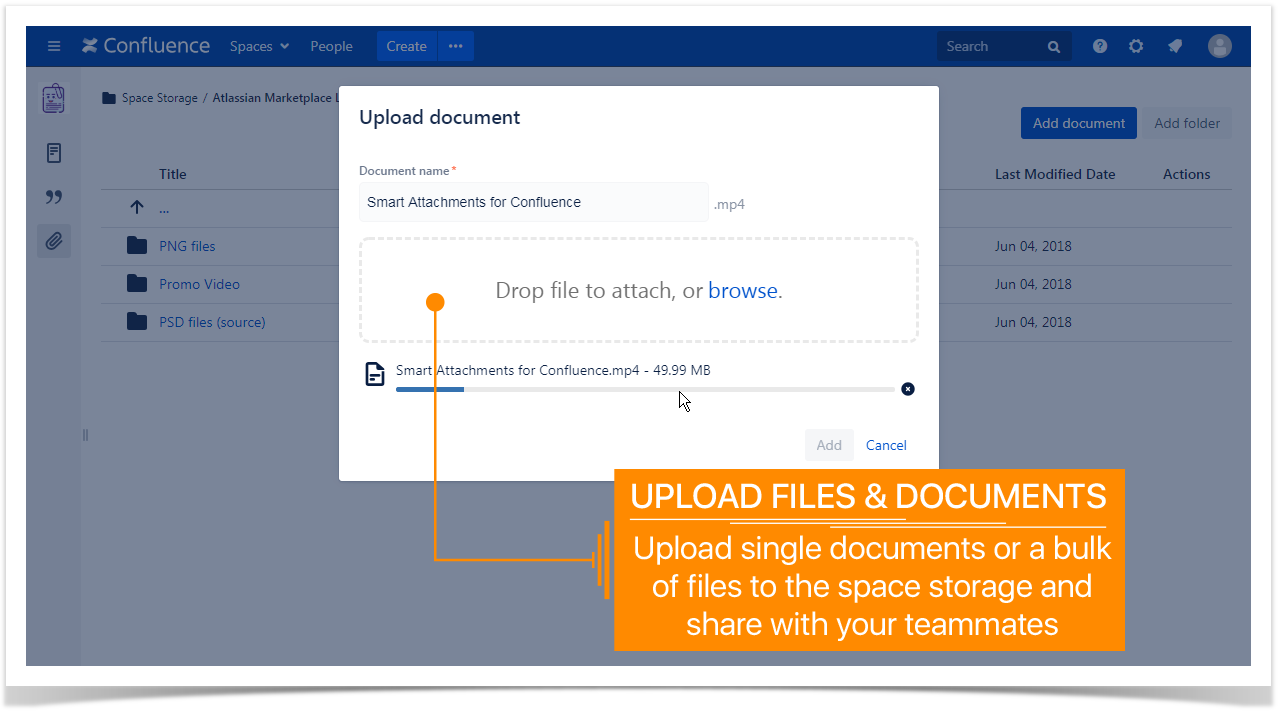Click the space logo in the sidebar

[54, 99]
